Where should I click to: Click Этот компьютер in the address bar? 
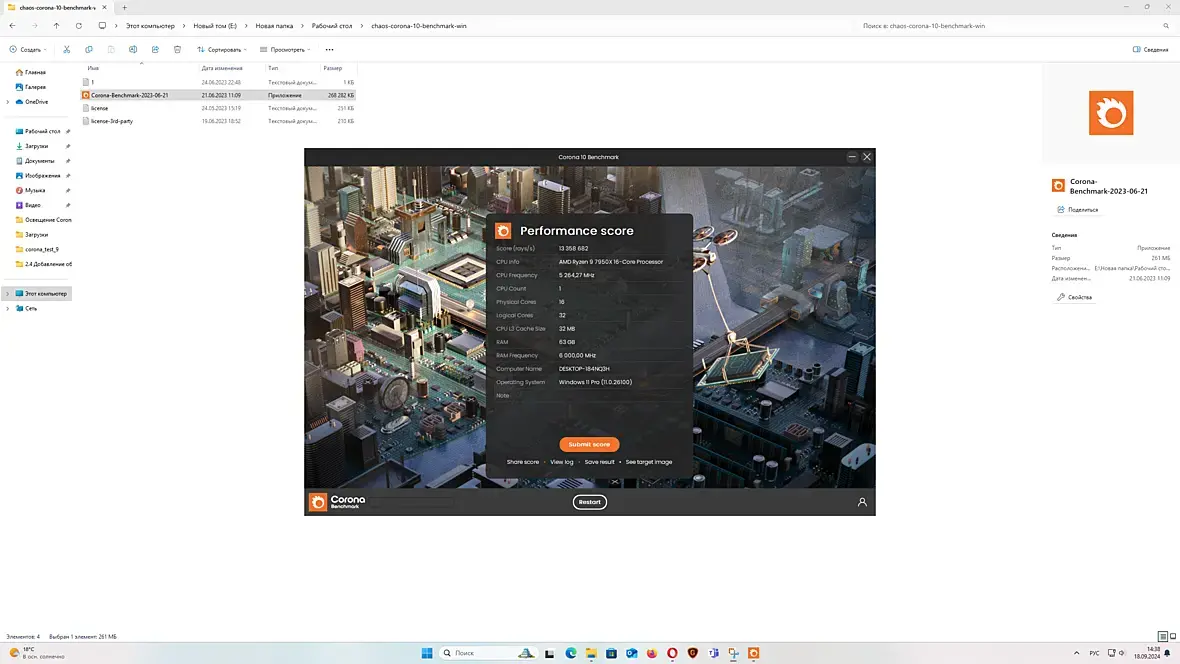(x=150, y=26)
